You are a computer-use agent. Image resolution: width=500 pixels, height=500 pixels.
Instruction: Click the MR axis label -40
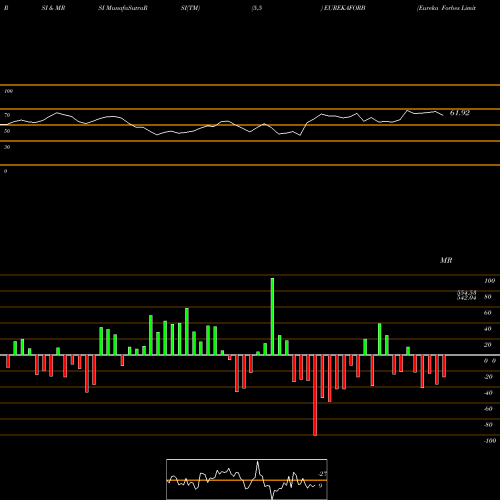pyautogui.click(x=488, y=393)
